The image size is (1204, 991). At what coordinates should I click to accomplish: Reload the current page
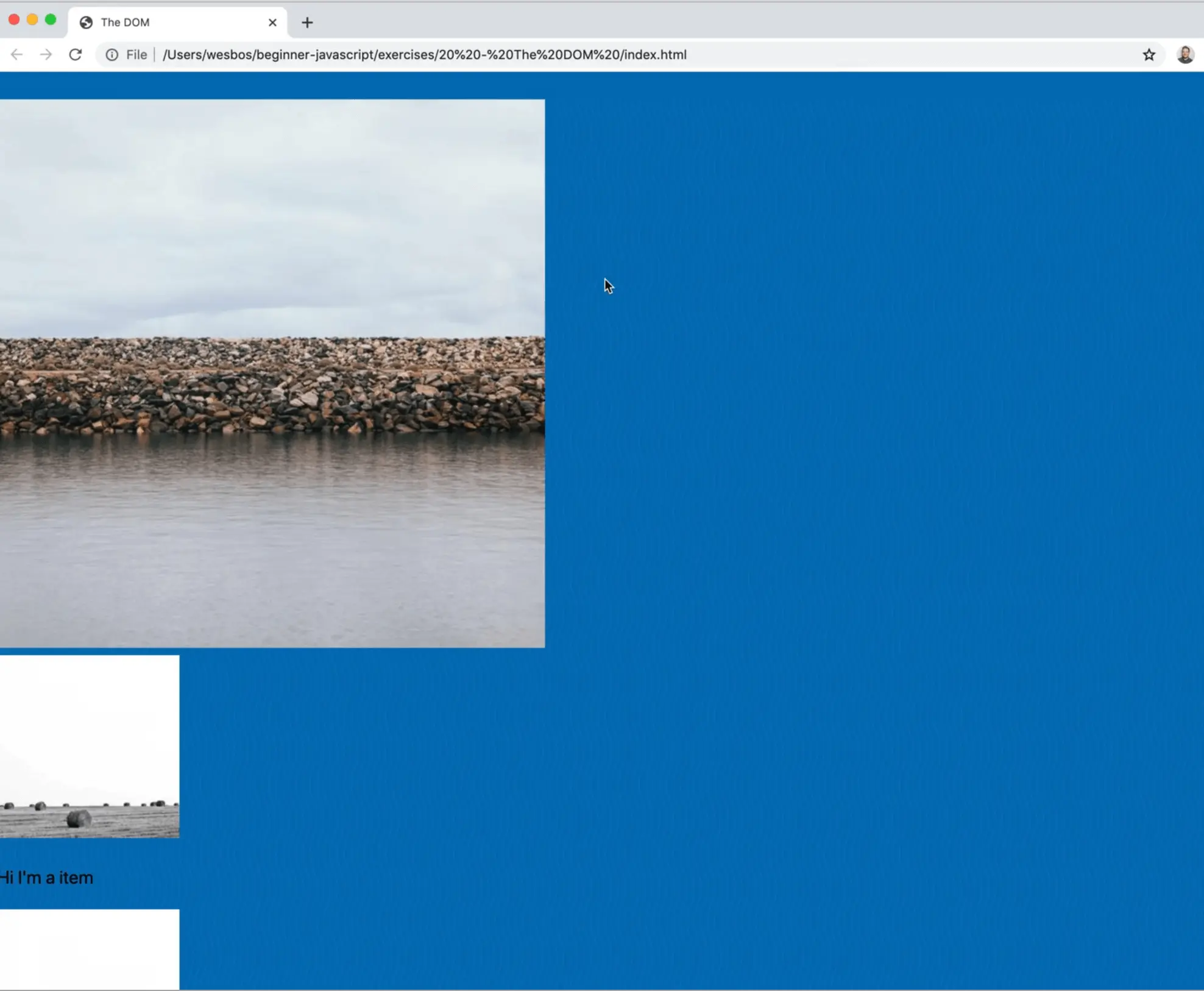click(76, 55)
